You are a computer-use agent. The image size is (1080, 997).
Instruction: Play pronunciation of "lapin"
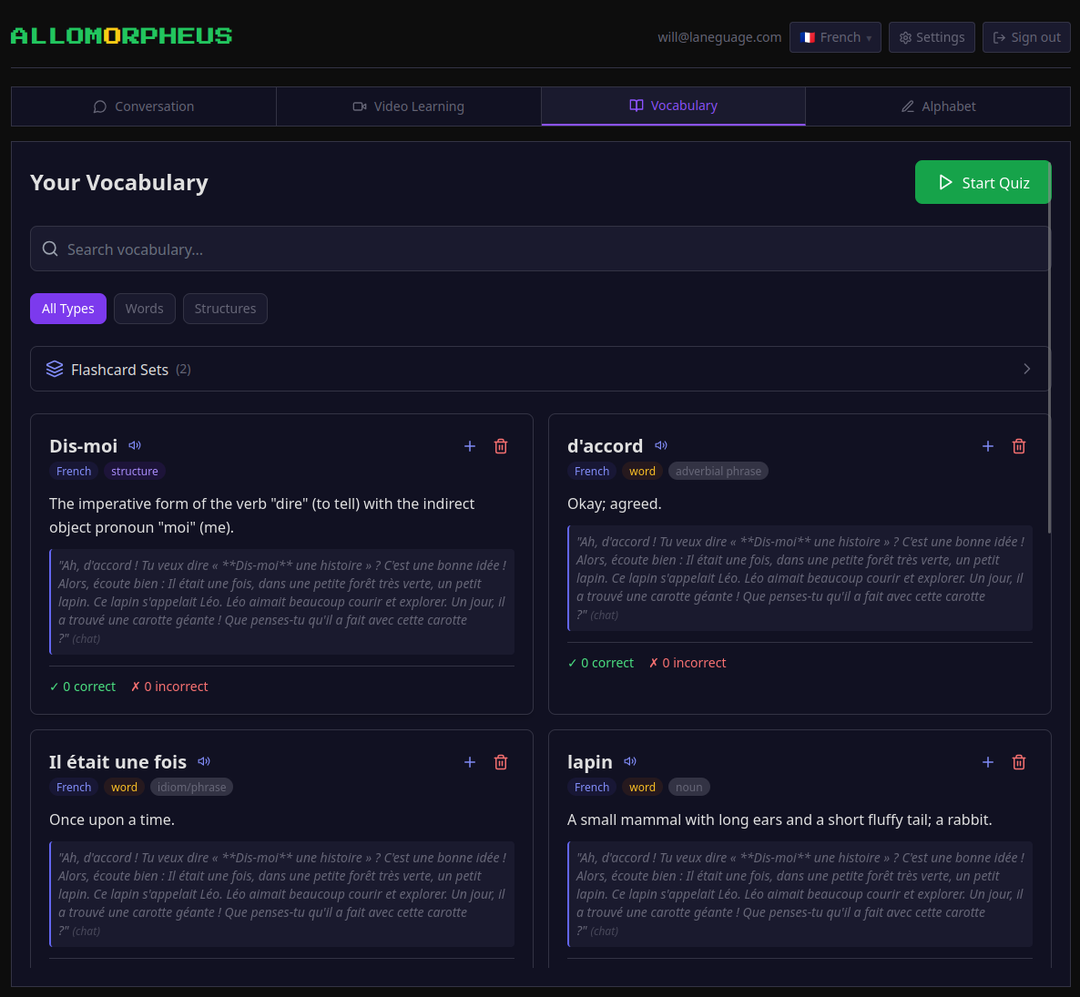point(629,762)
